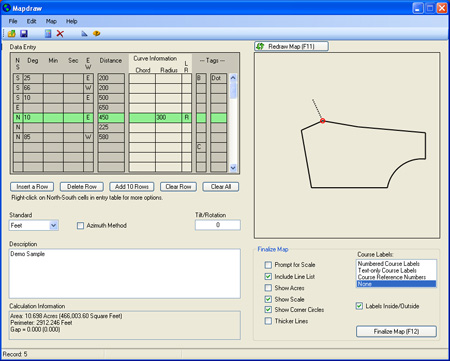Click the Clear Row button
Image resolution: width=450 pixels, height=361 pixels.
point(178,187)
